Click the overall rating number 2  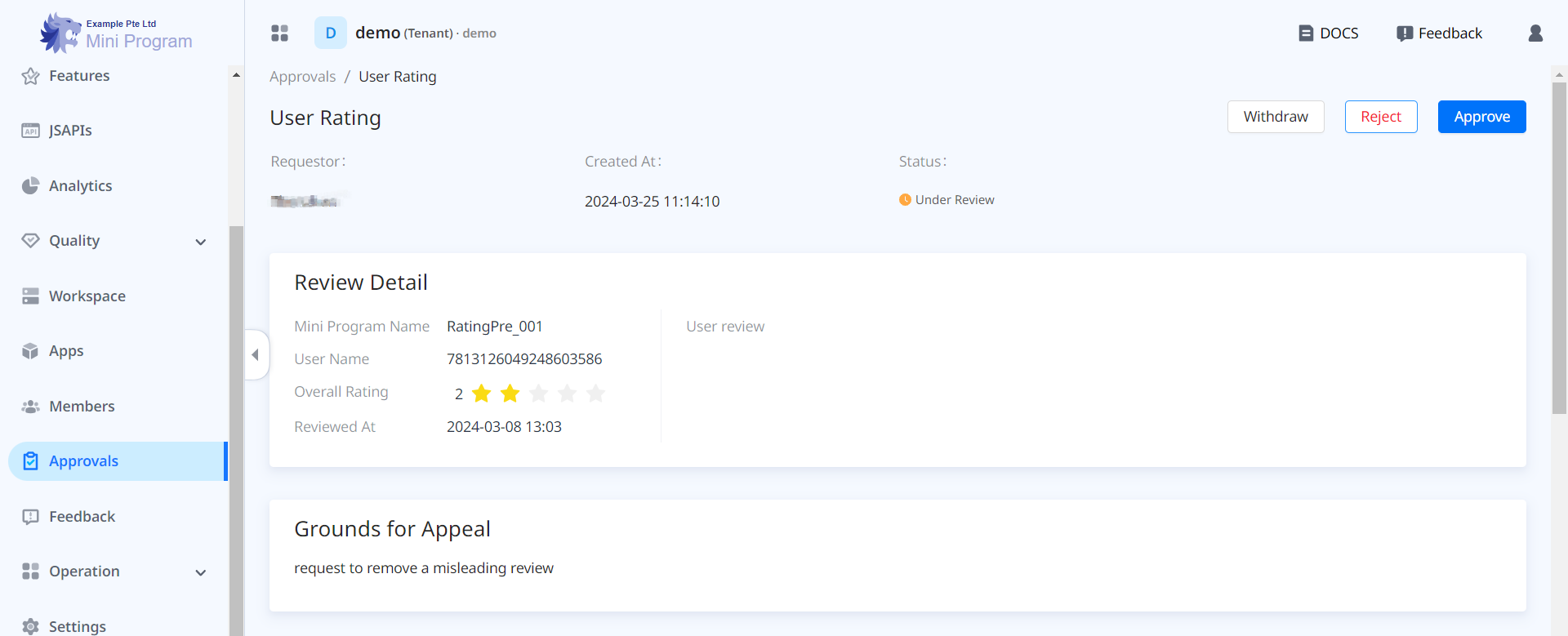[459, 394]
